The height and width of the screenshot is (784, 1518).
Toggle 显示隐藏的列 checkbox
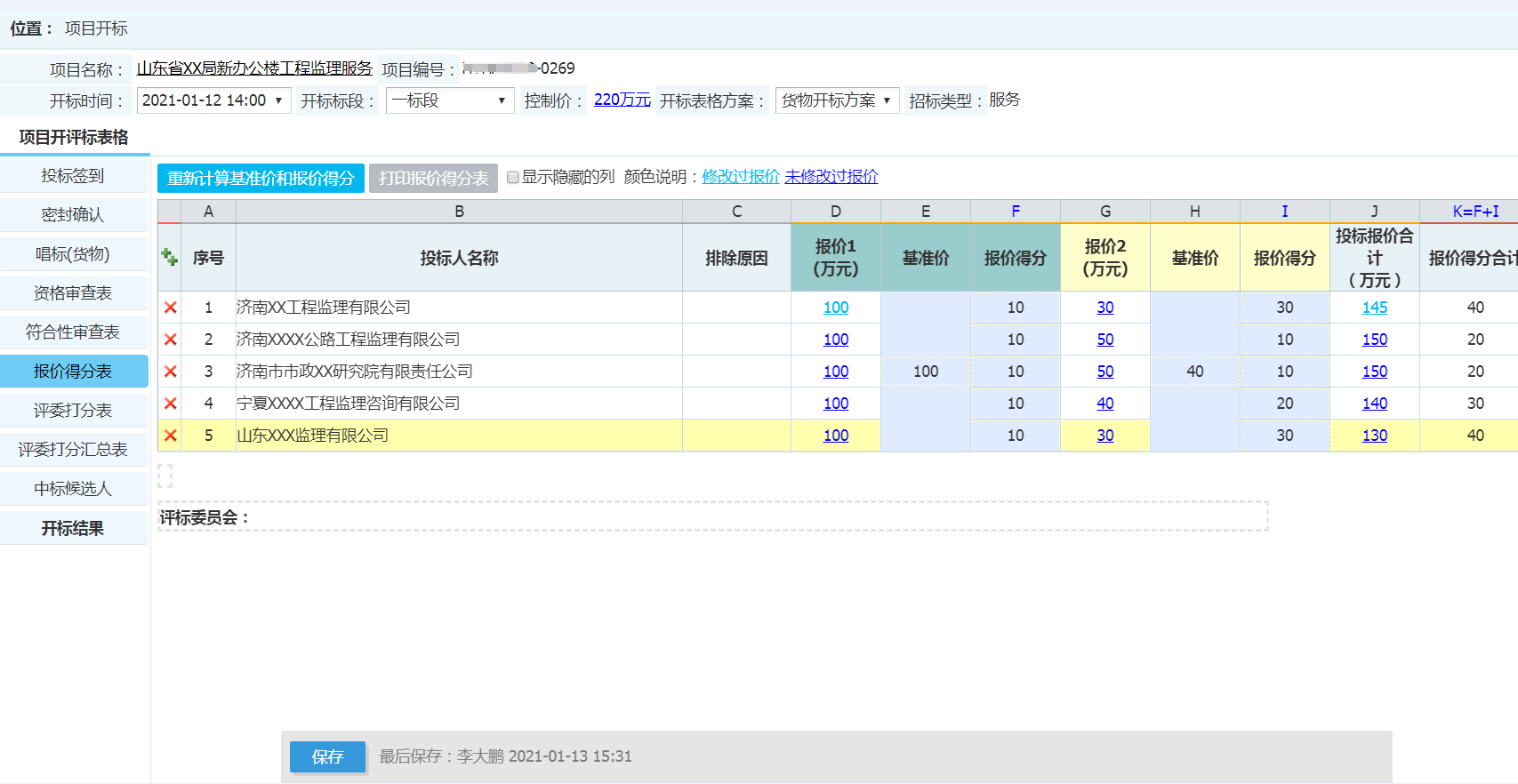pos(513,177)
